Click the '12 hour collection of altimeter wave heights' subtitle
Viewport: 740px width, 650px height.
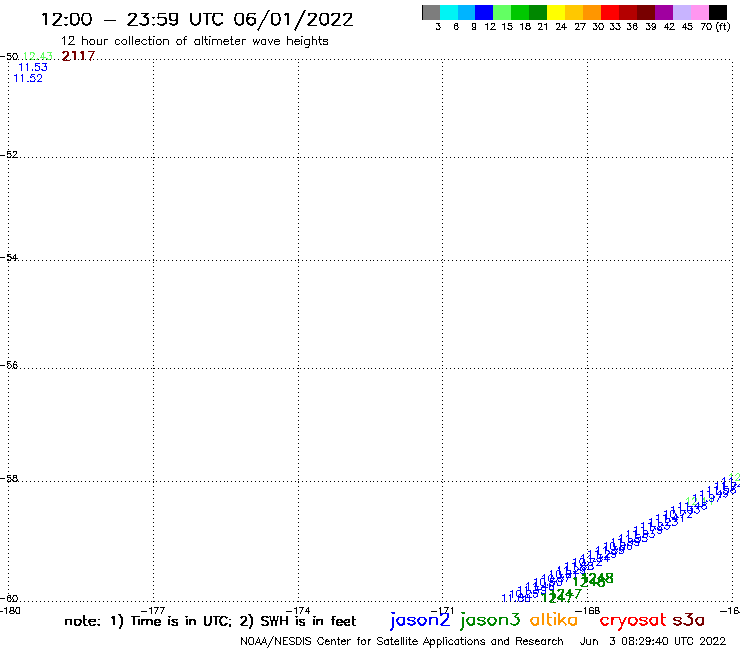point(194,41)
